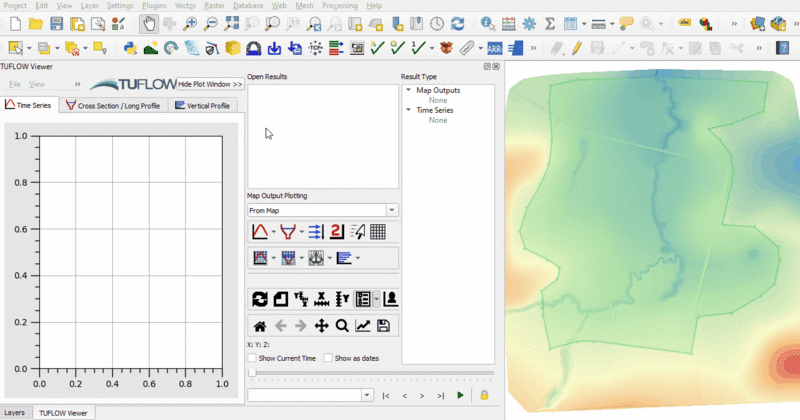Save the plot with the floppy disk icon
Image resolution: width=800 pixels, height=420 pixels.
pyautogui.click(x=383, y=326)
